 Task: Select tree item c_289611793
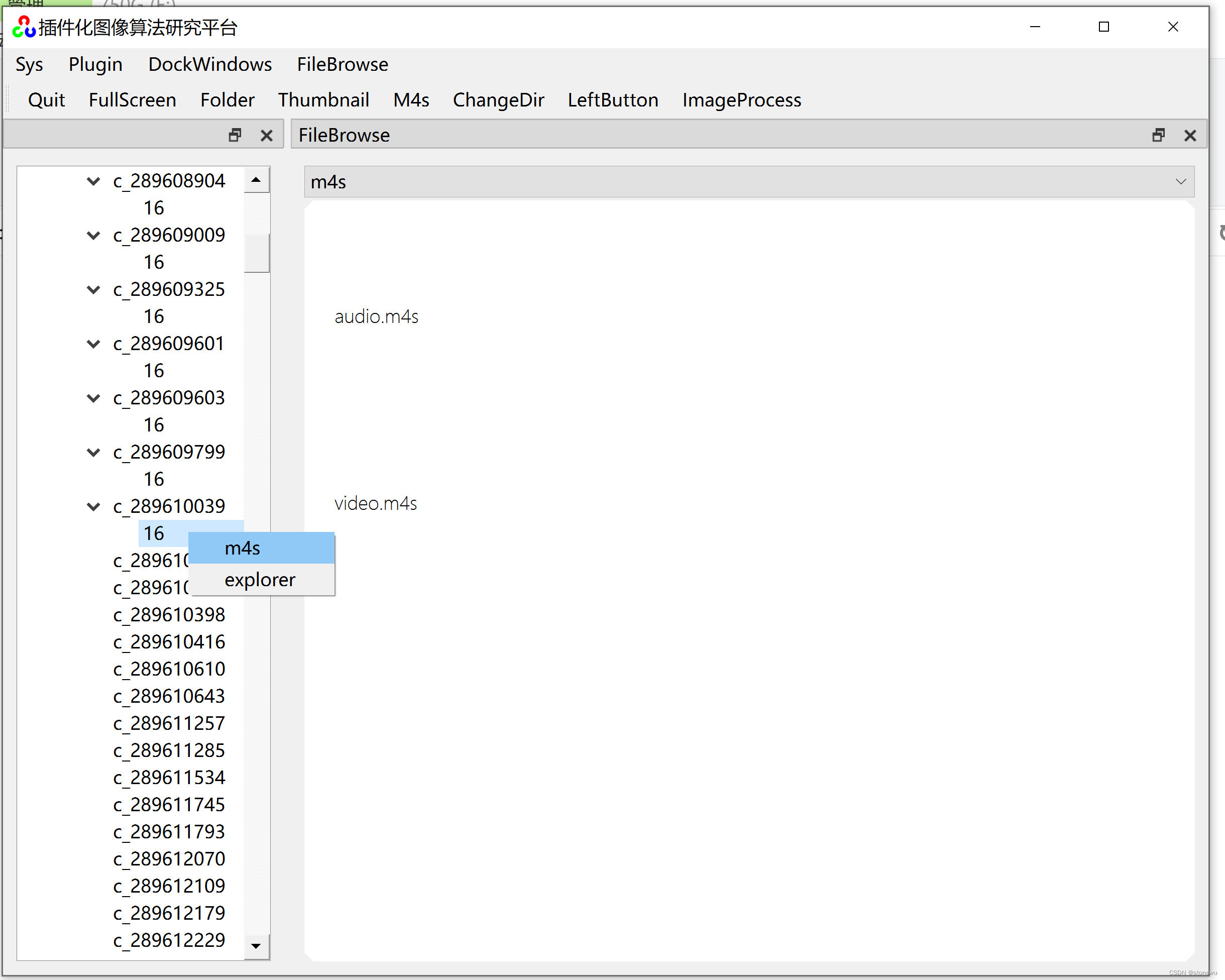pyautogui.click(x=169, y=832)
